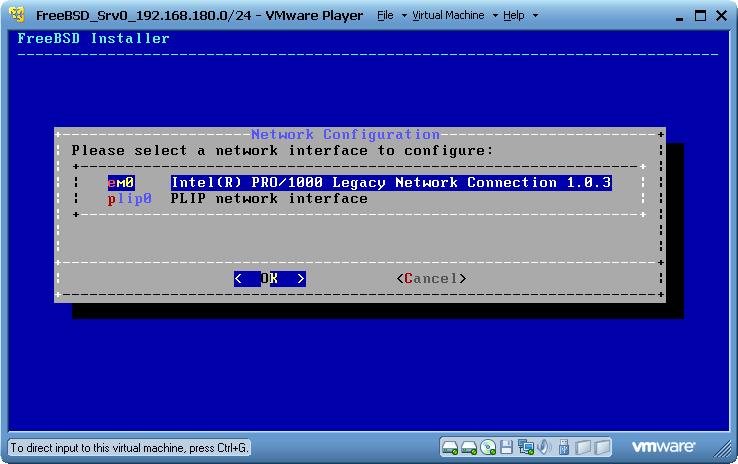Expand the Virtual Machine dropdown arrow
738x464 pixels.
click(x=495, y=16)
